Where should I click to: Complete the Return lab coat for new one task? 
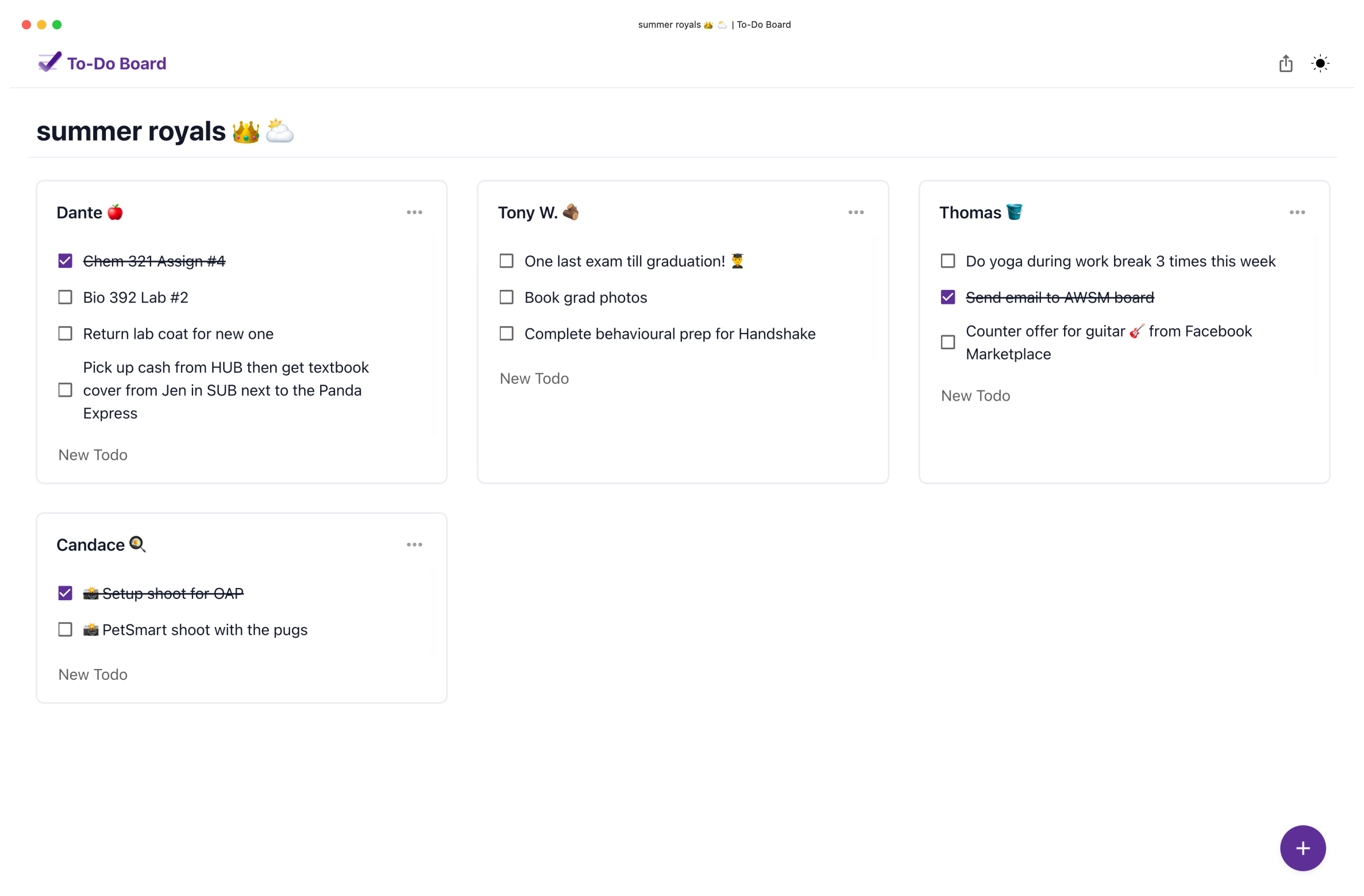[65, 333]
